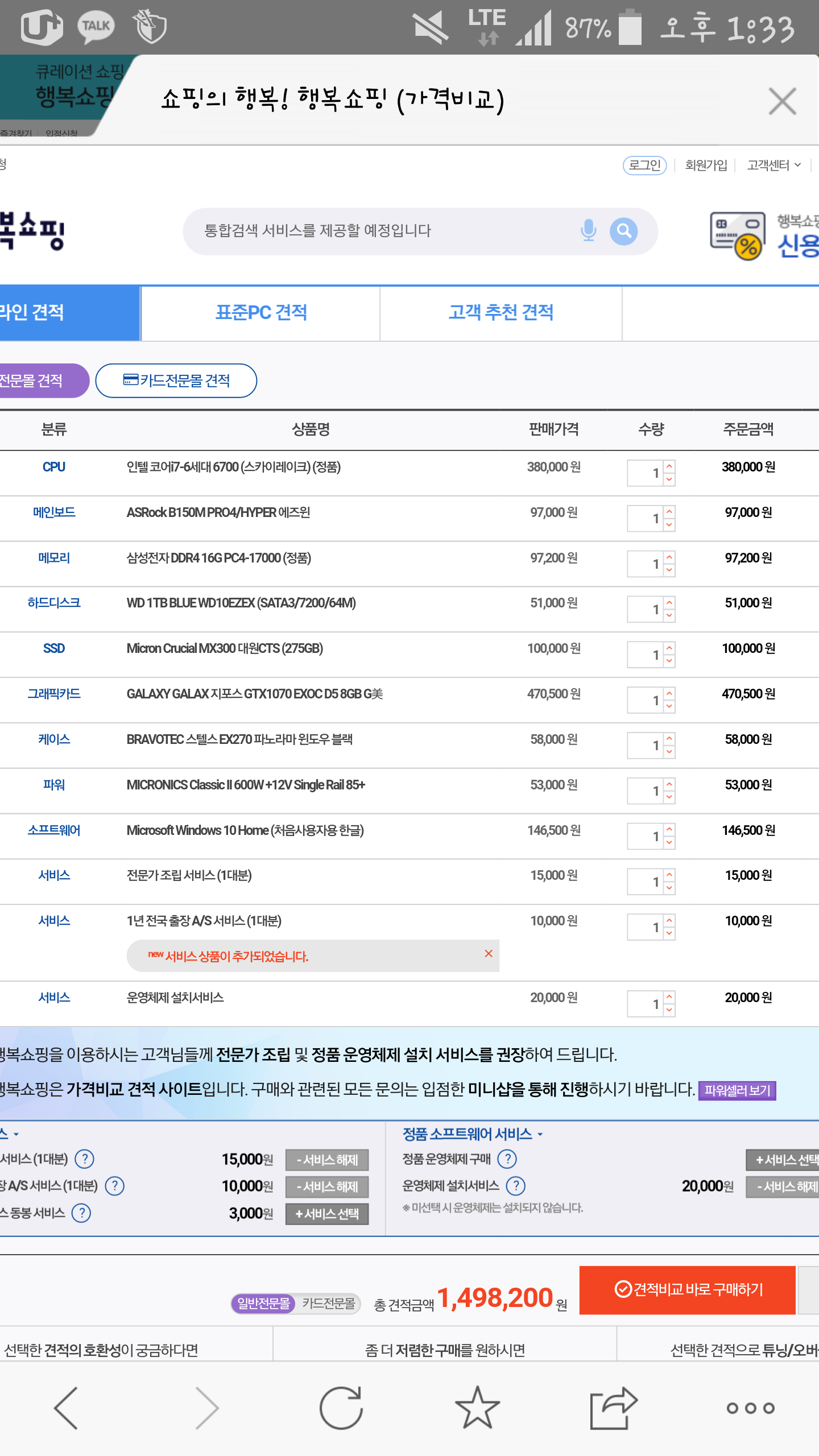
Task: Toggle the 카드전문몰 견적 pill button
Action: [176, 380]
